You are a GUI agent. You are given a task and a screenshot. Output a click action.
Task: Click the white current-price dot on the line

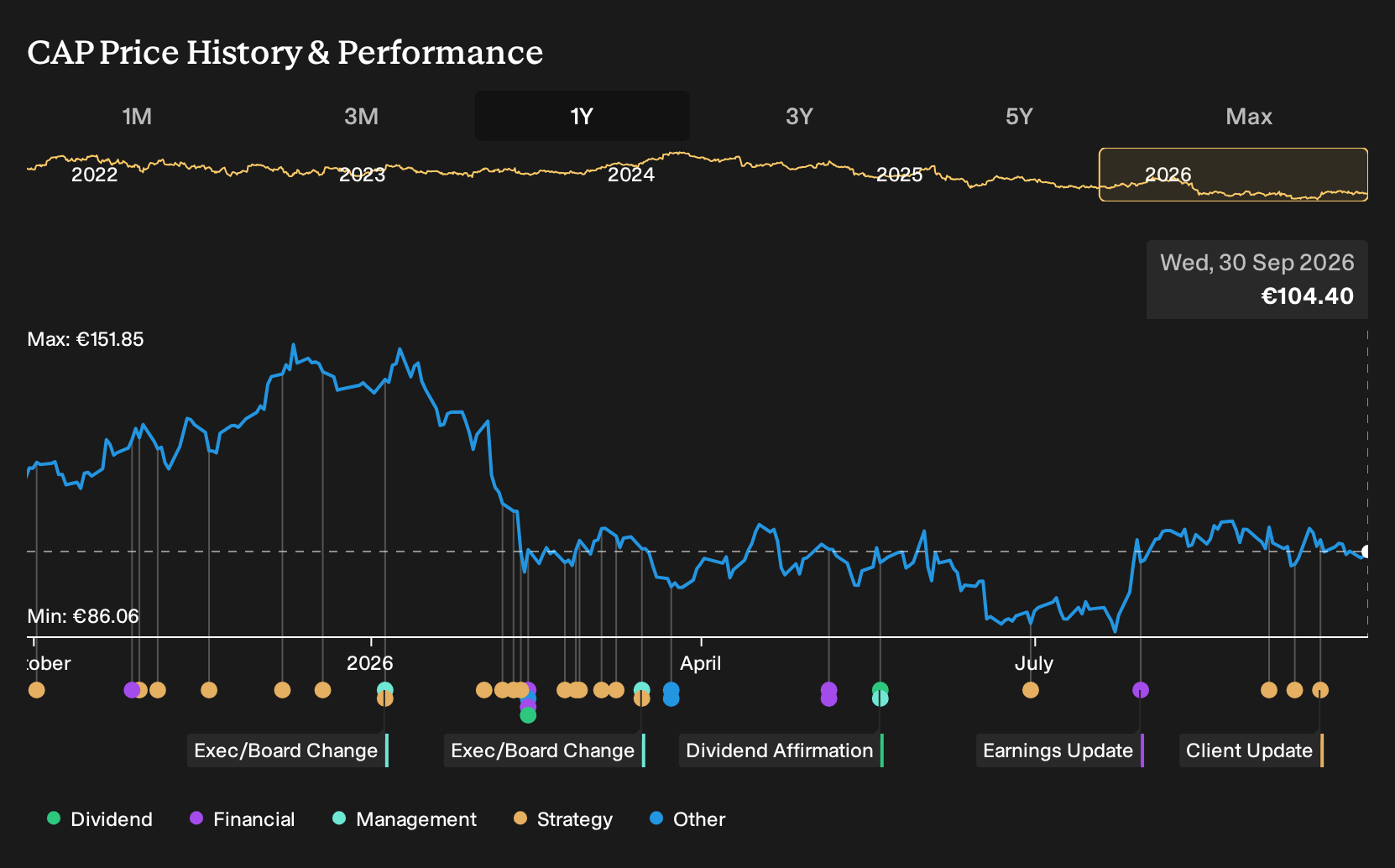point(1366,552)
